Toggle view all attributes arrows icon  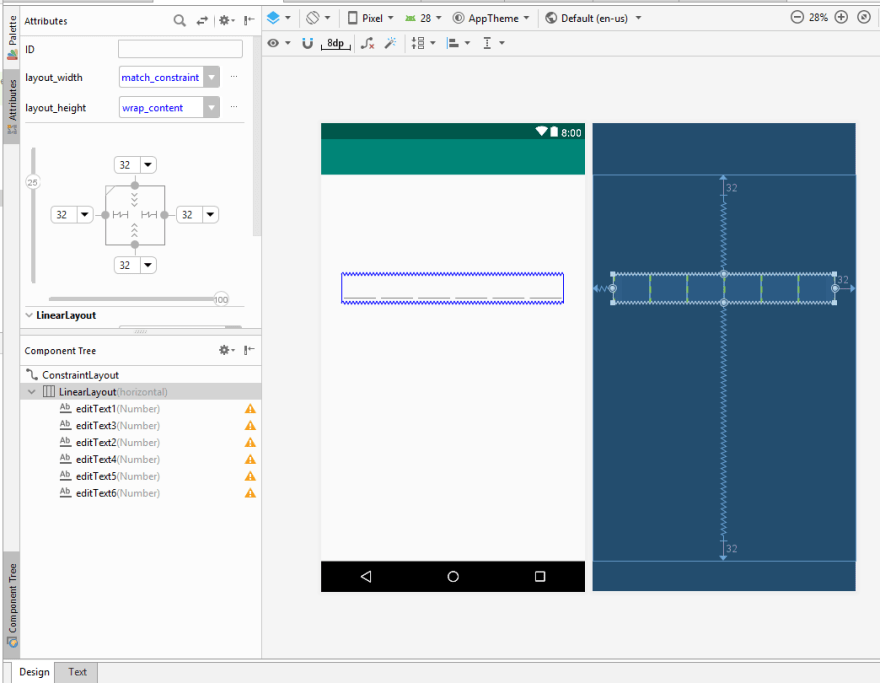(202, 21)
